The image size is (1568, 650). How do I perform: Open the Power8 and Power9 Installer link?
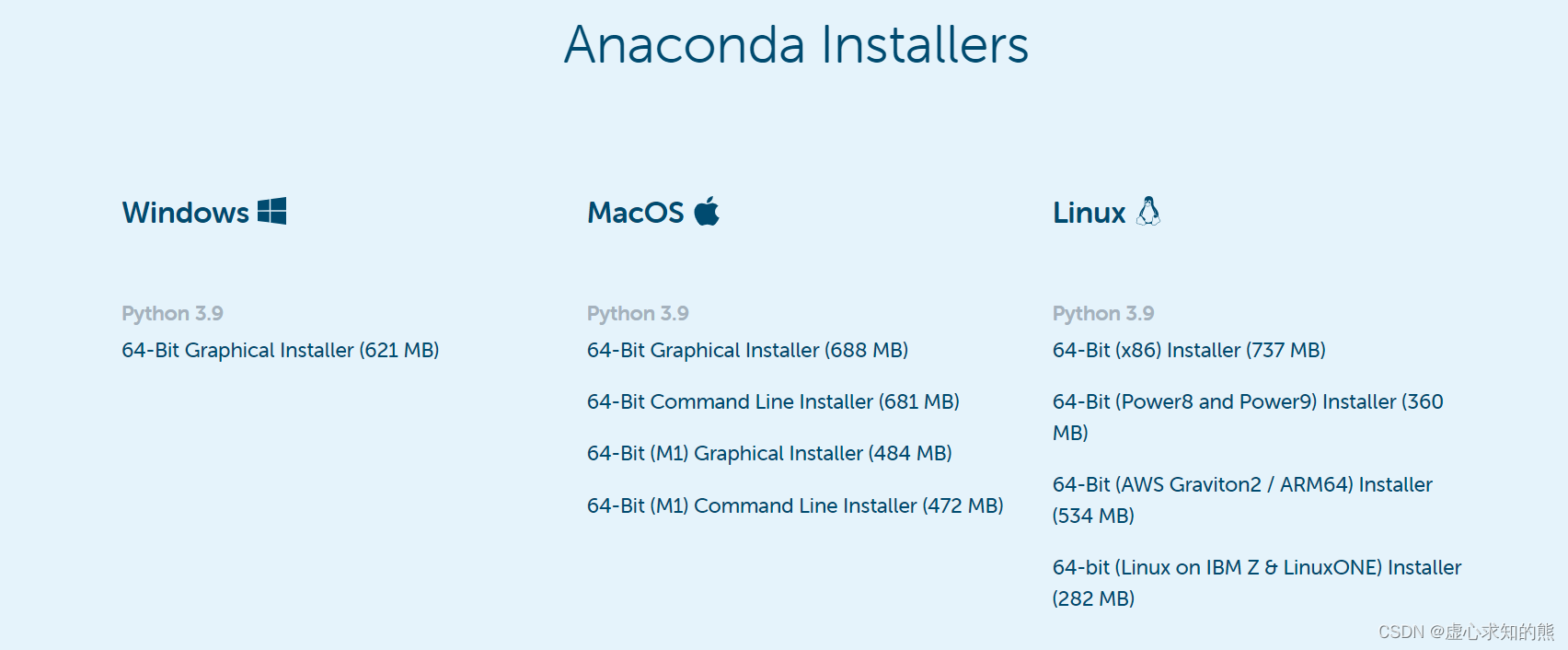coord(1248,417)
